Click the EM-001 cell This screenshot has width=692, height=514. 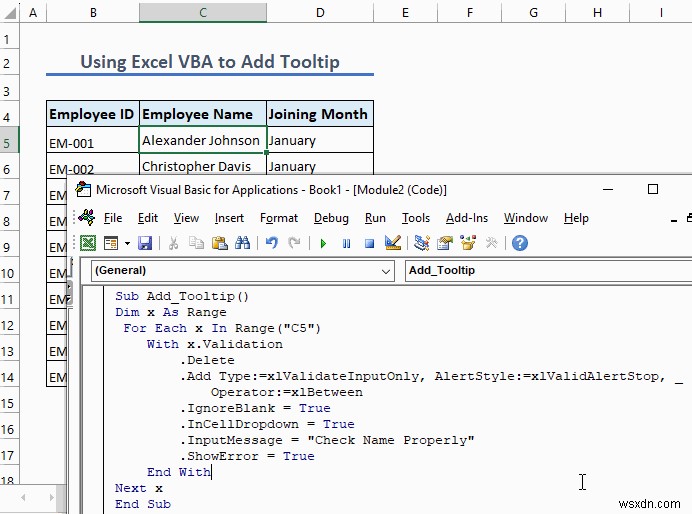point(93,140)
